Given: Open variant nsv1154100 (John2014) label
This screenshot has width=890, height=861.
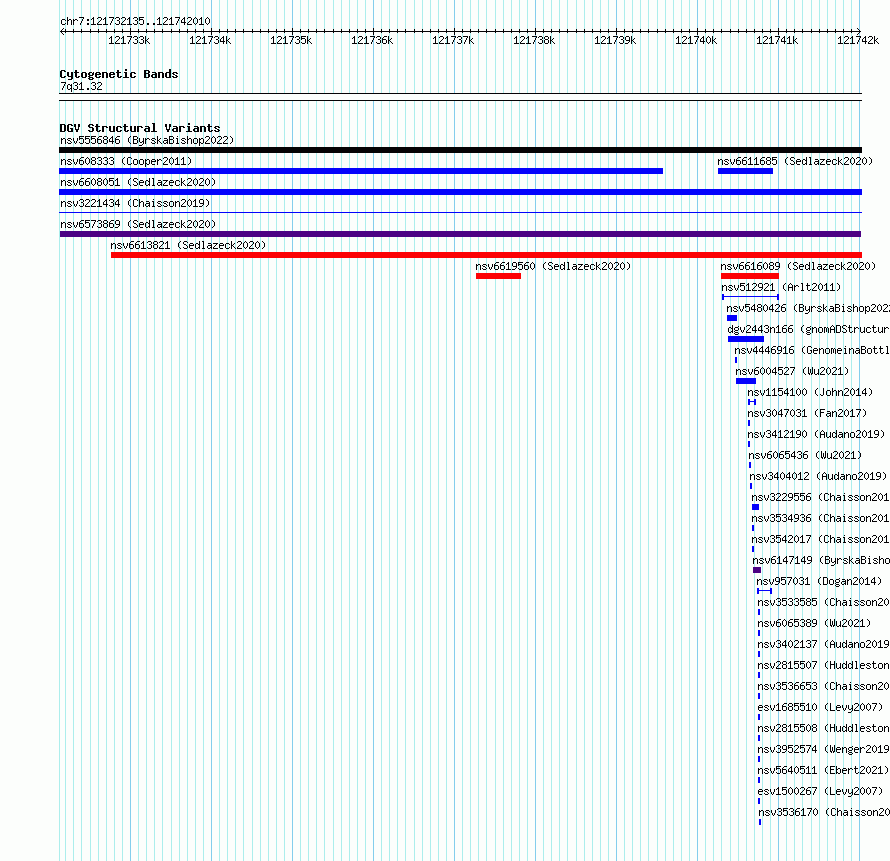Looking at the screenshot, I should tap(810, 392).
